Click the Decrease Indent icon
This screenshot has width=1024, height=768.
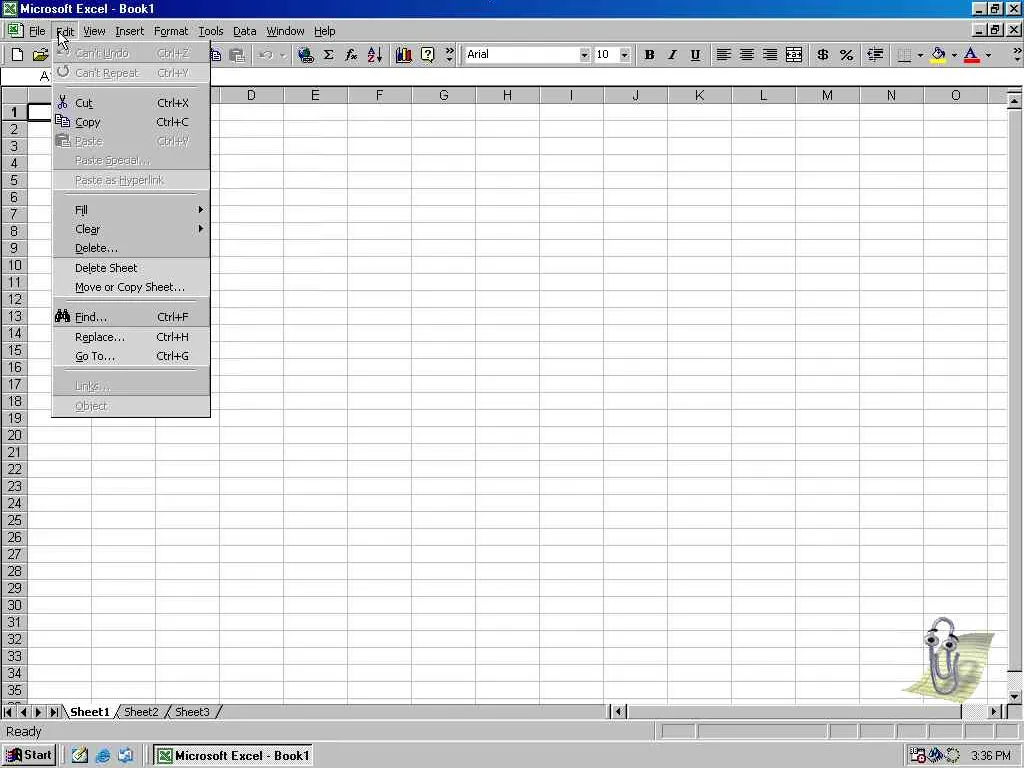tap(875, 55)
